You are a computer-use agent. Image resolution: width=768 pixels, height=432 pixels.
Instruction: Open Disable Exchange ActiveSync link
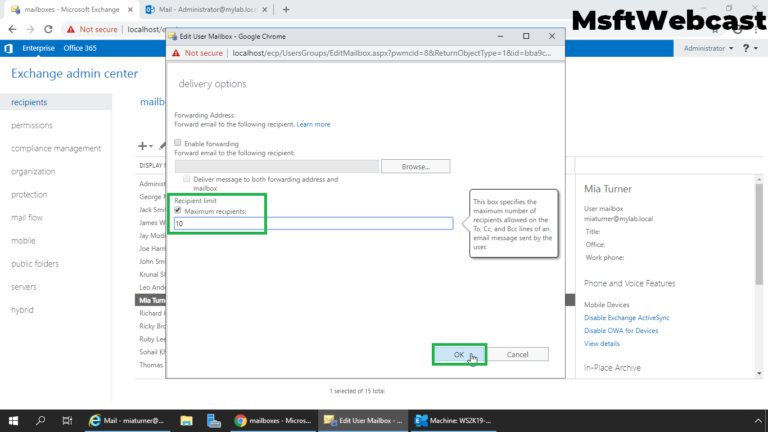[626, 317]
